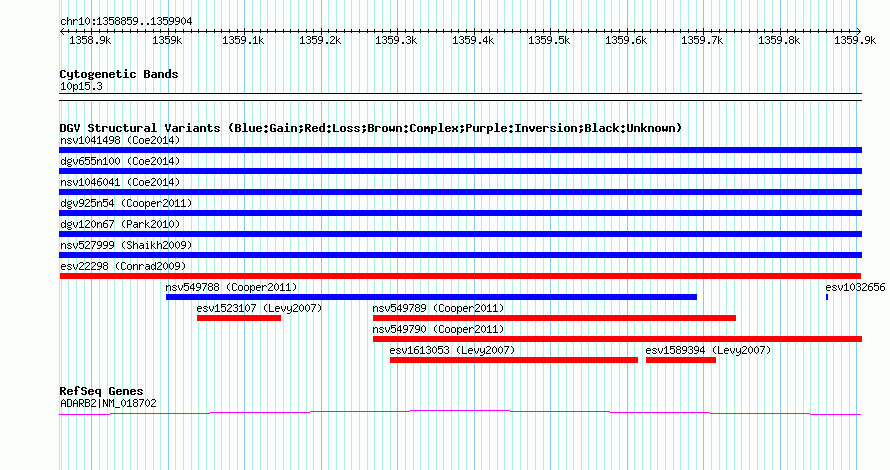
Task: Select the small esv1032656 blue marker
Action: click(827, 297)
